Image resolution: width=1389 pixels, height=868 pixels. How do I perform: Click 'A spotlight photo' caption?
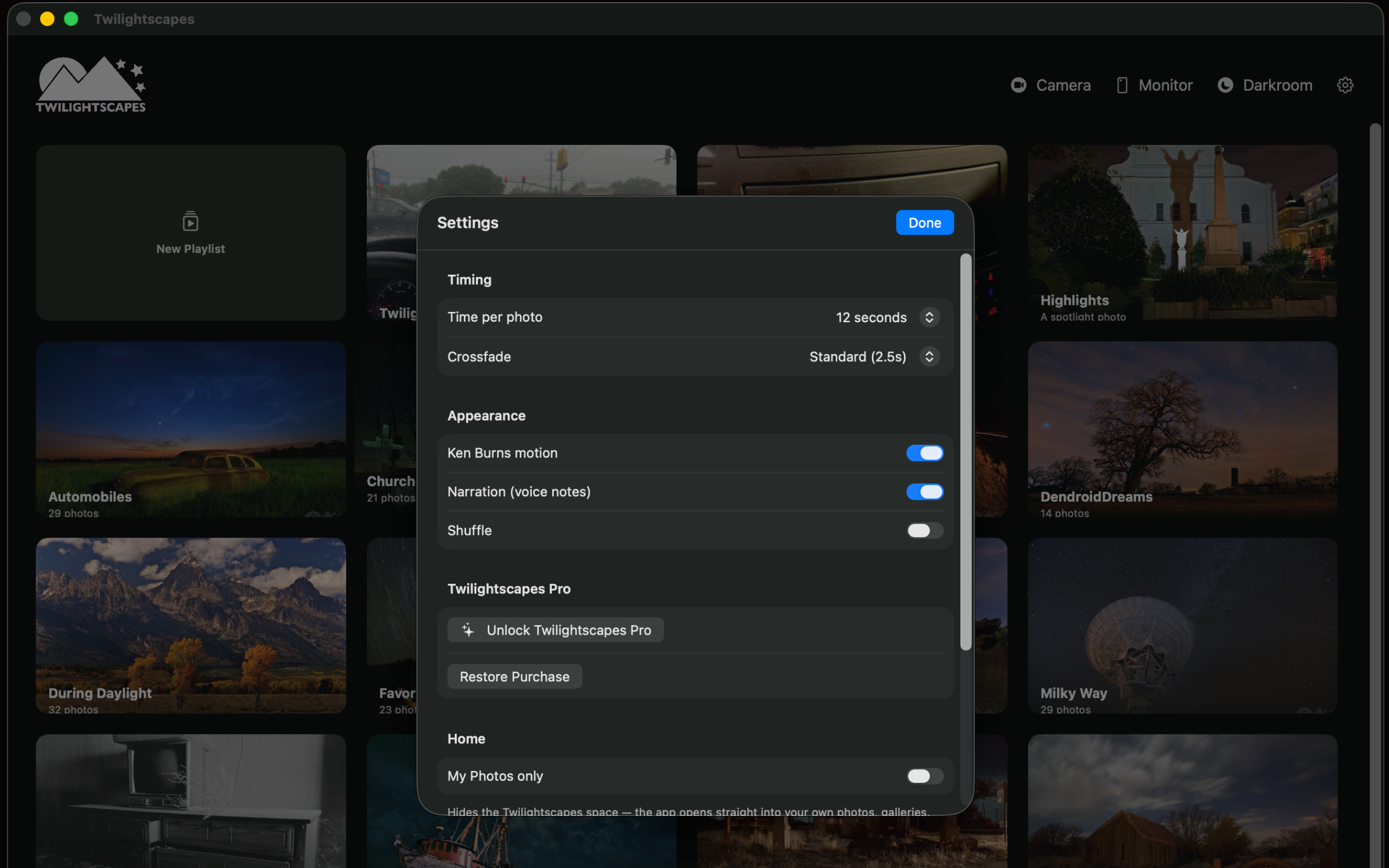1083,317
